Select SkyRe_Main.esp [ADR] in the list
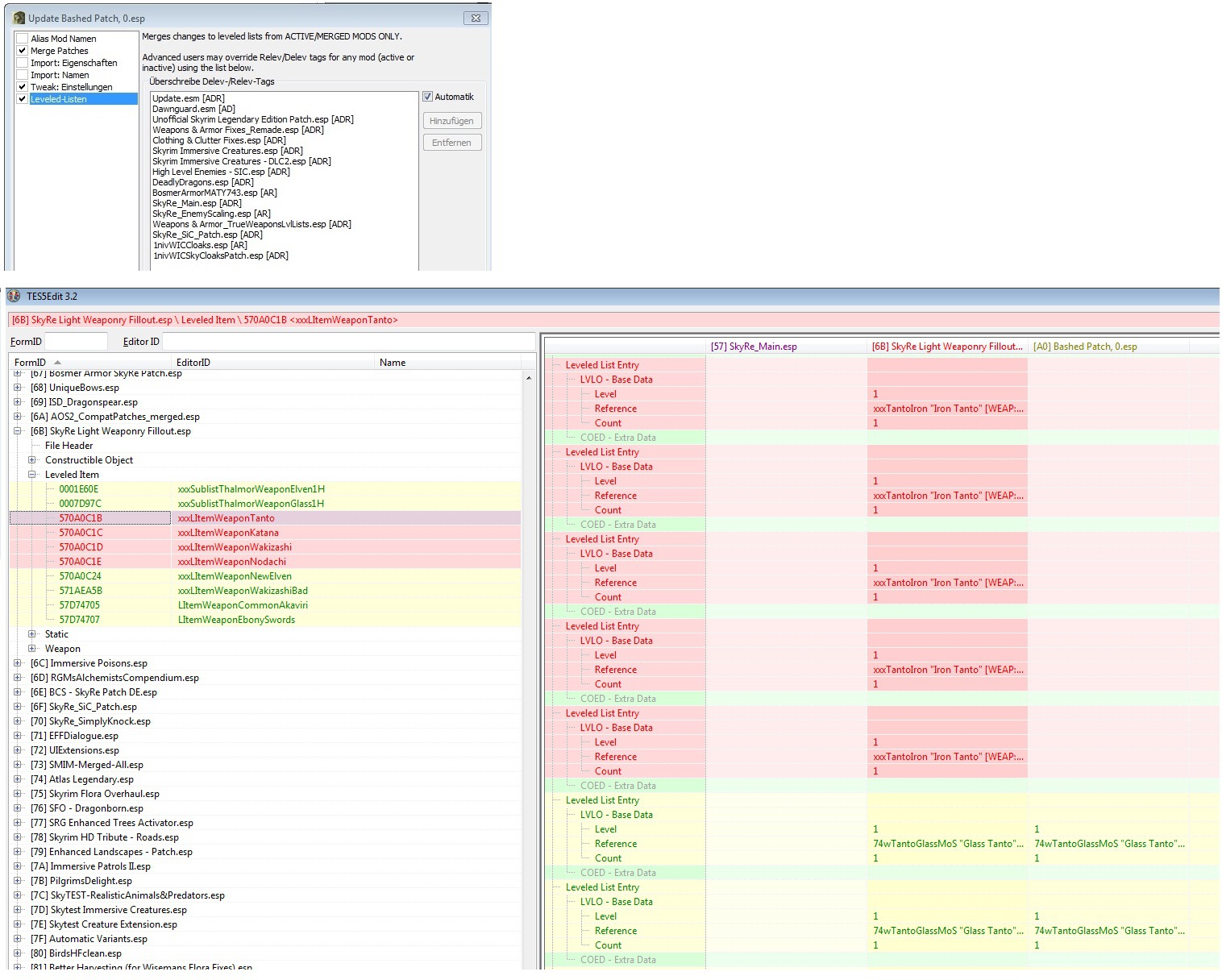1222x980 pixels. 197,203
